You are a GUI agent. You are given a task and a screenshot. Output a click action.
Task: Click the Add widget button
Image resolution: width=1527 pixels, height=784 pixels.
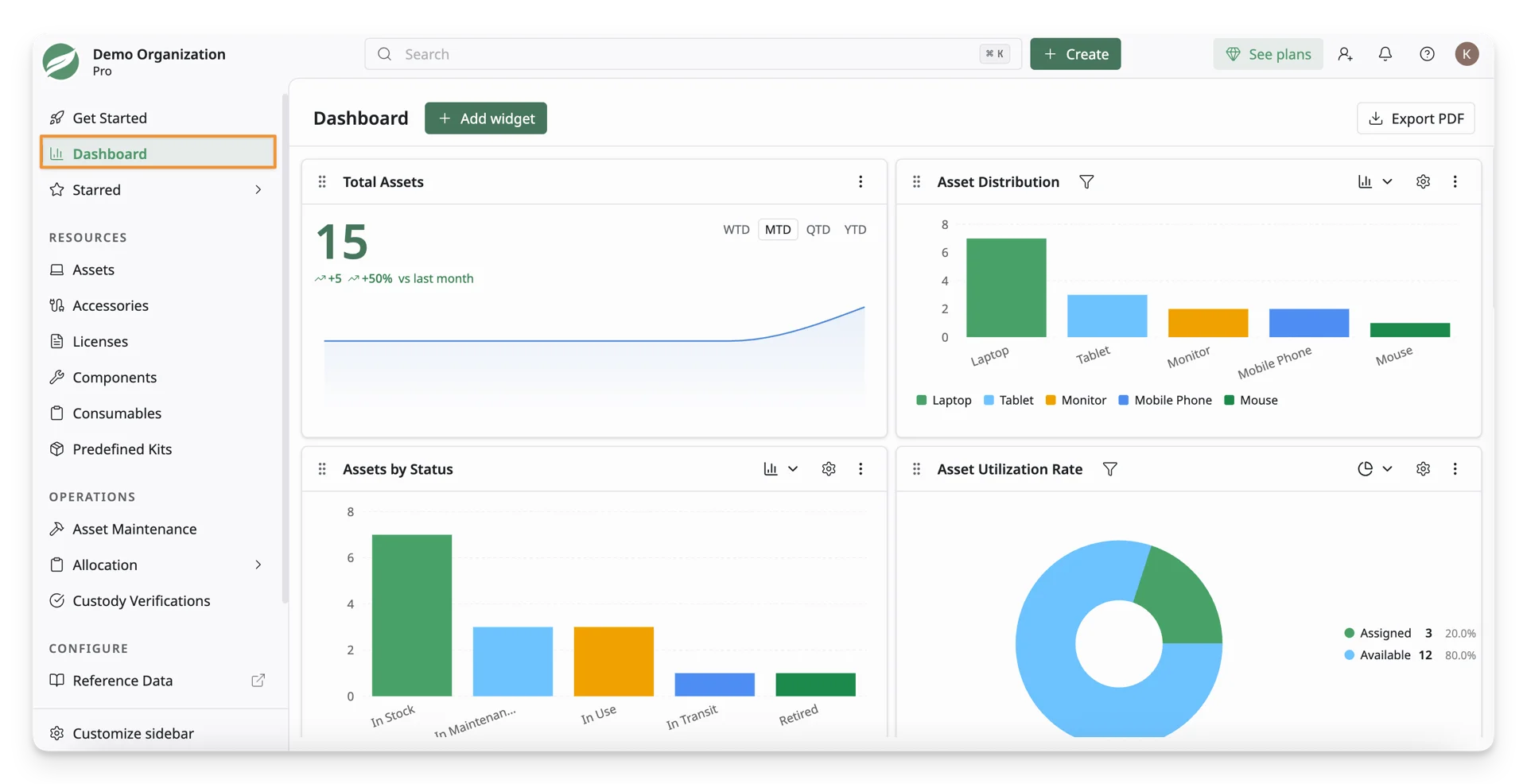click(486, 118)
